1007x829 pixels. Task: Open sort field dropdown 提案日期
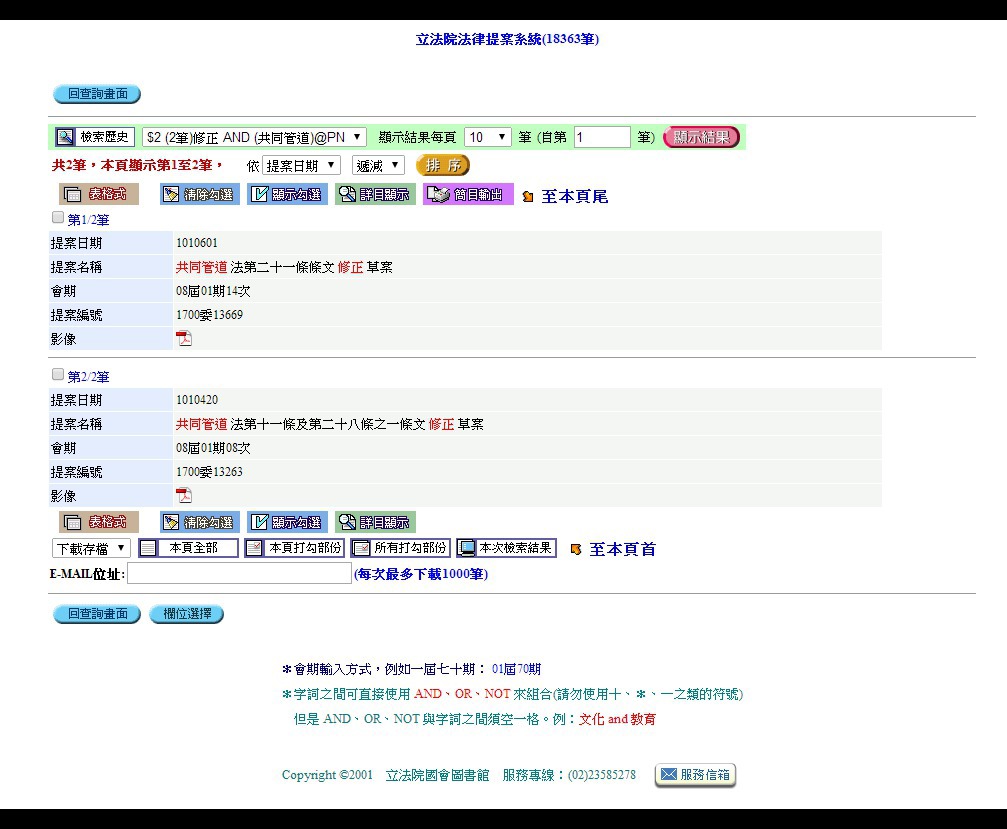pyautogui.click(x=301, y=166)
